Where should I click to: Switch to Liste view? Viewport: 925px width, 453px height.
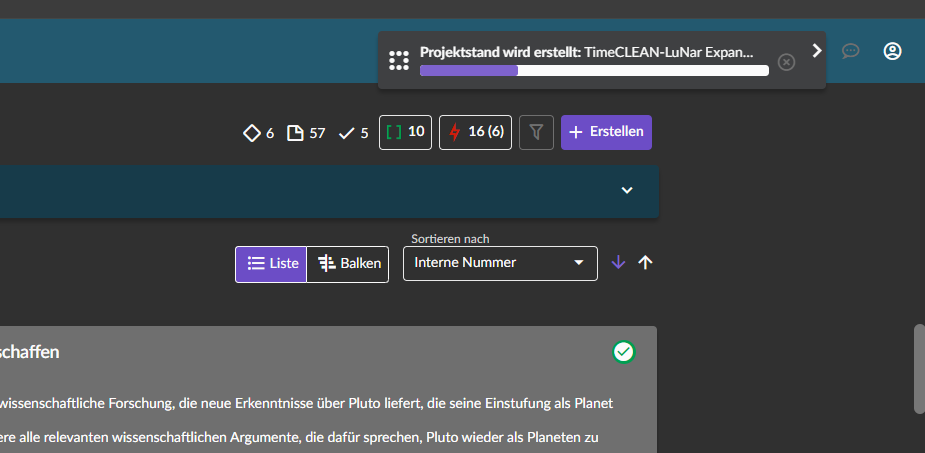pos(271,264)
